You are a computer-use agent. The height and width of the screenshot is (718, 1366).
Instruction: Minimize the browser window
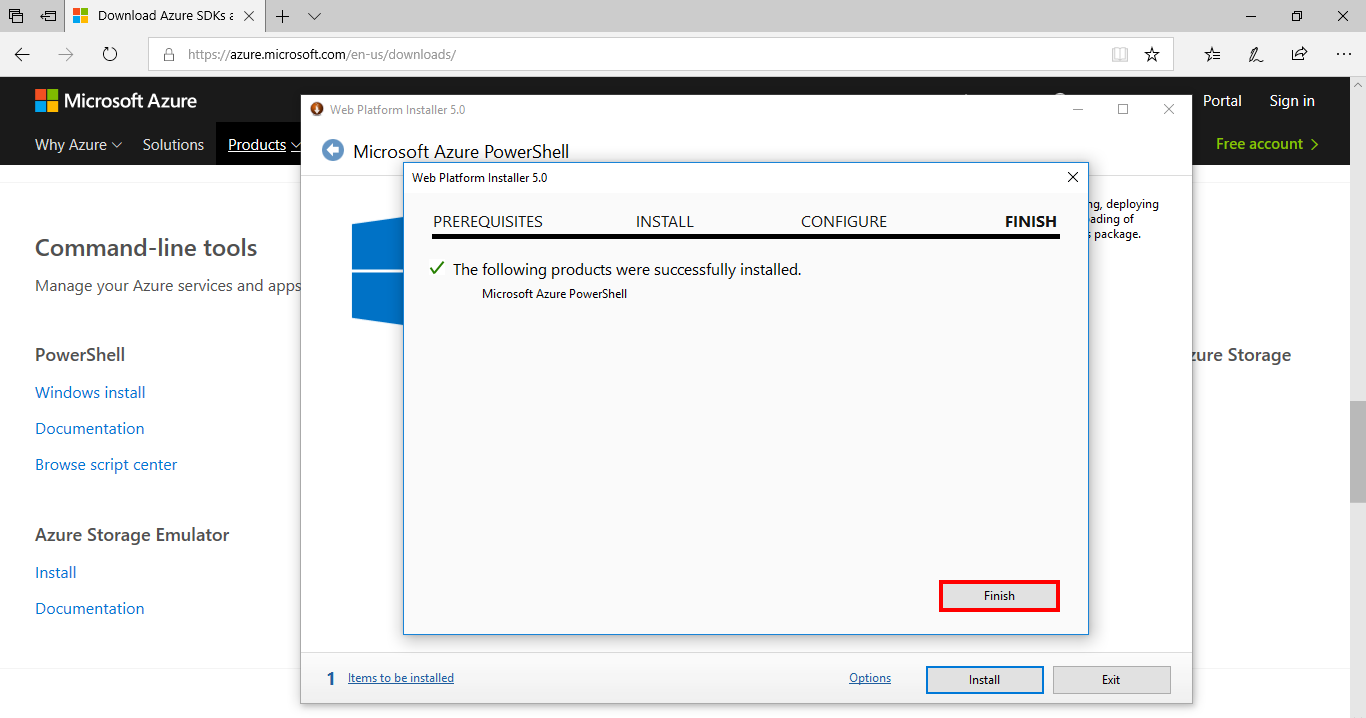[1251, 16]
